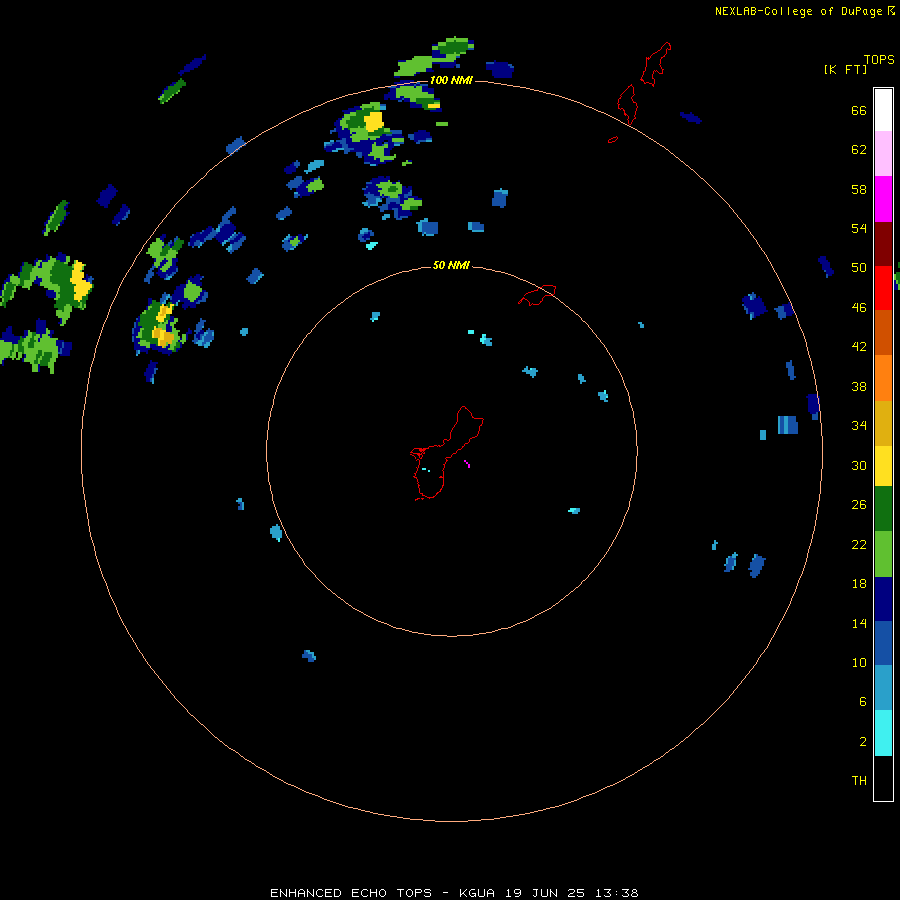
Task: Click the red island outline on the 50 NMI ring
Action: click(x=537, y=295)
